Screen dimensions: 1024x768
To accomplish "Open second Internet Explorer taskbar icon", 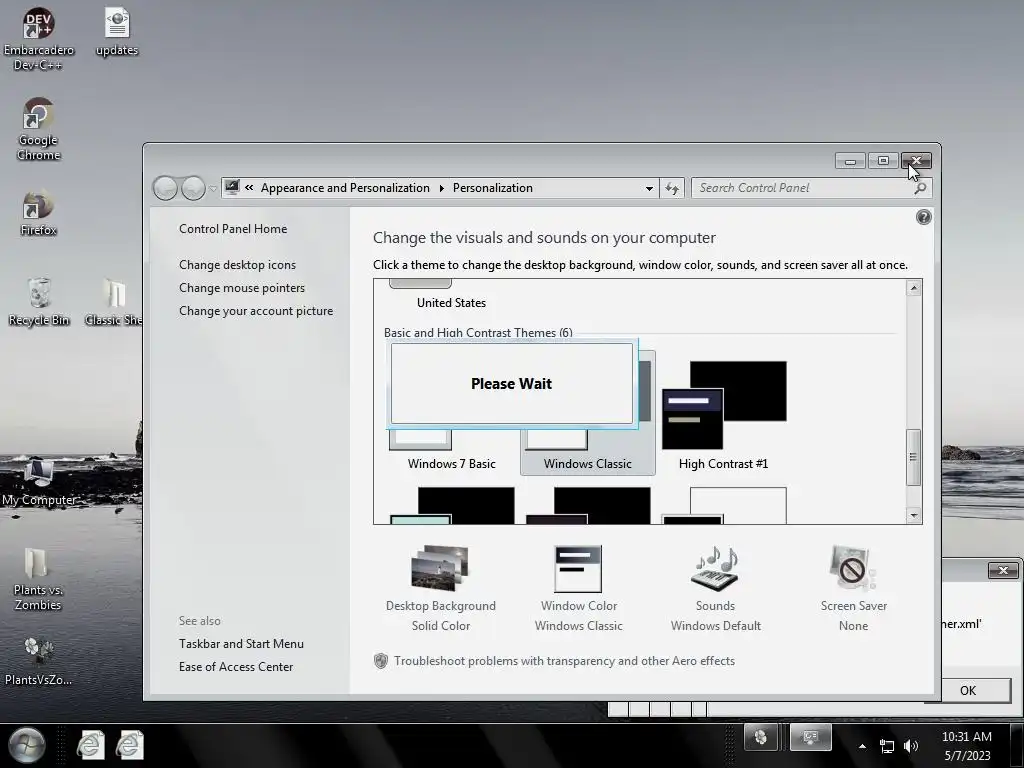I will click(x=130, y=745).
